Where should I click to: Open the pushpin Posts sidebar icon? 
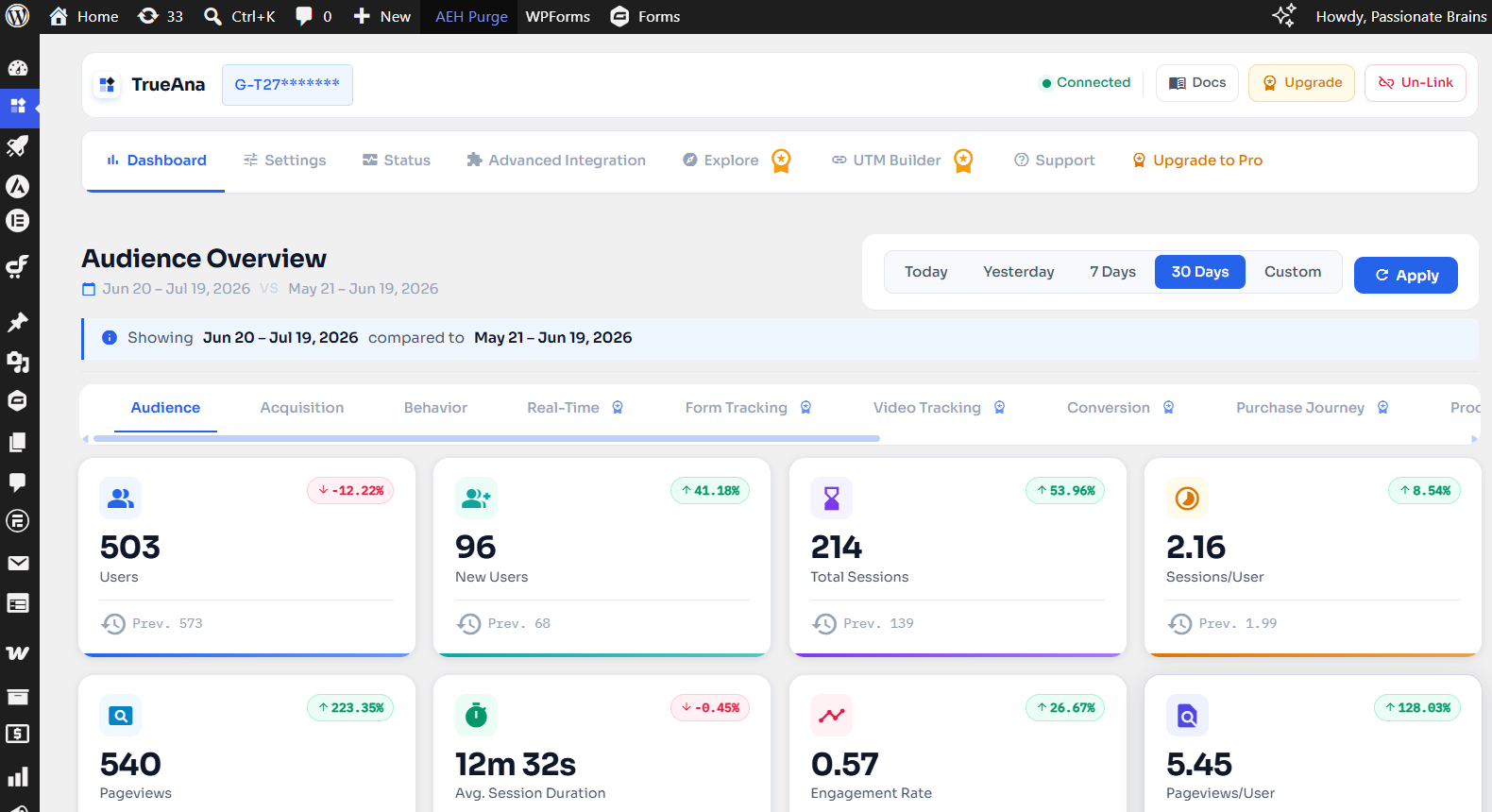[18, 322]
